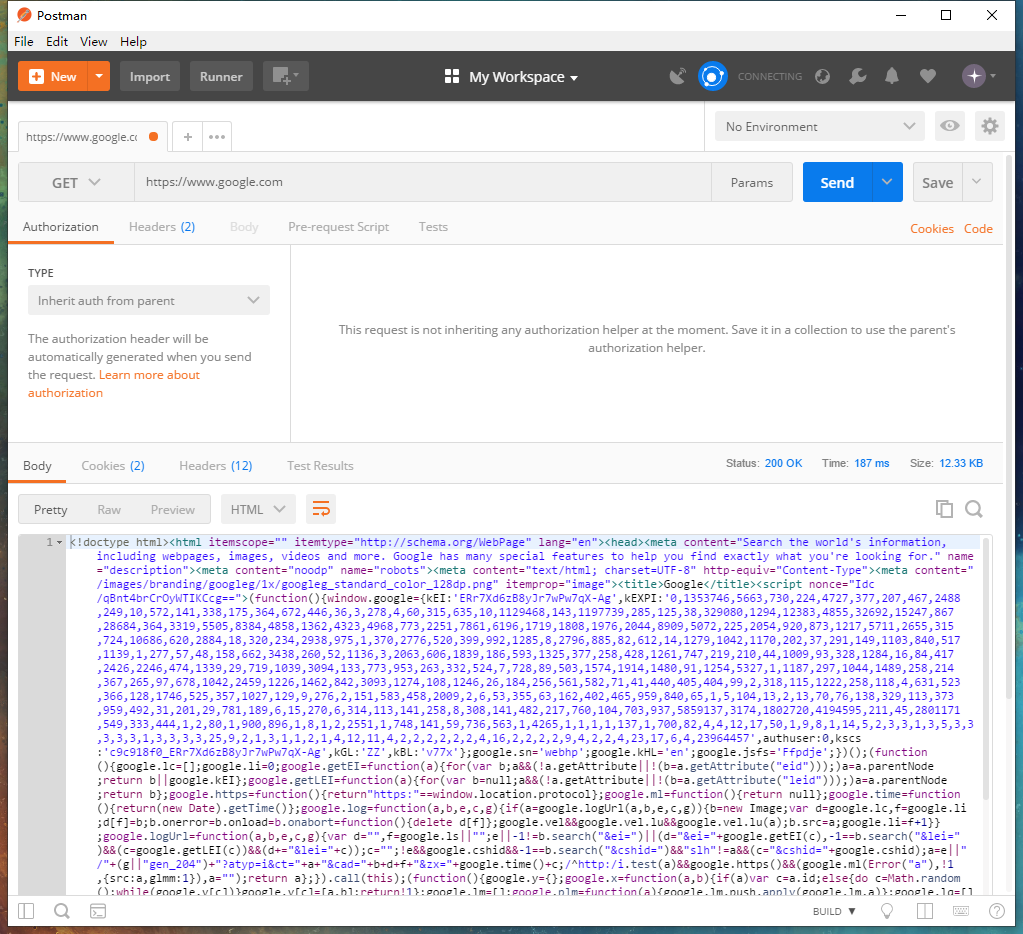The width and height of the screenshot is (1023, 934).
Task: Open the Test Results tab
Action: coord(320,466)
